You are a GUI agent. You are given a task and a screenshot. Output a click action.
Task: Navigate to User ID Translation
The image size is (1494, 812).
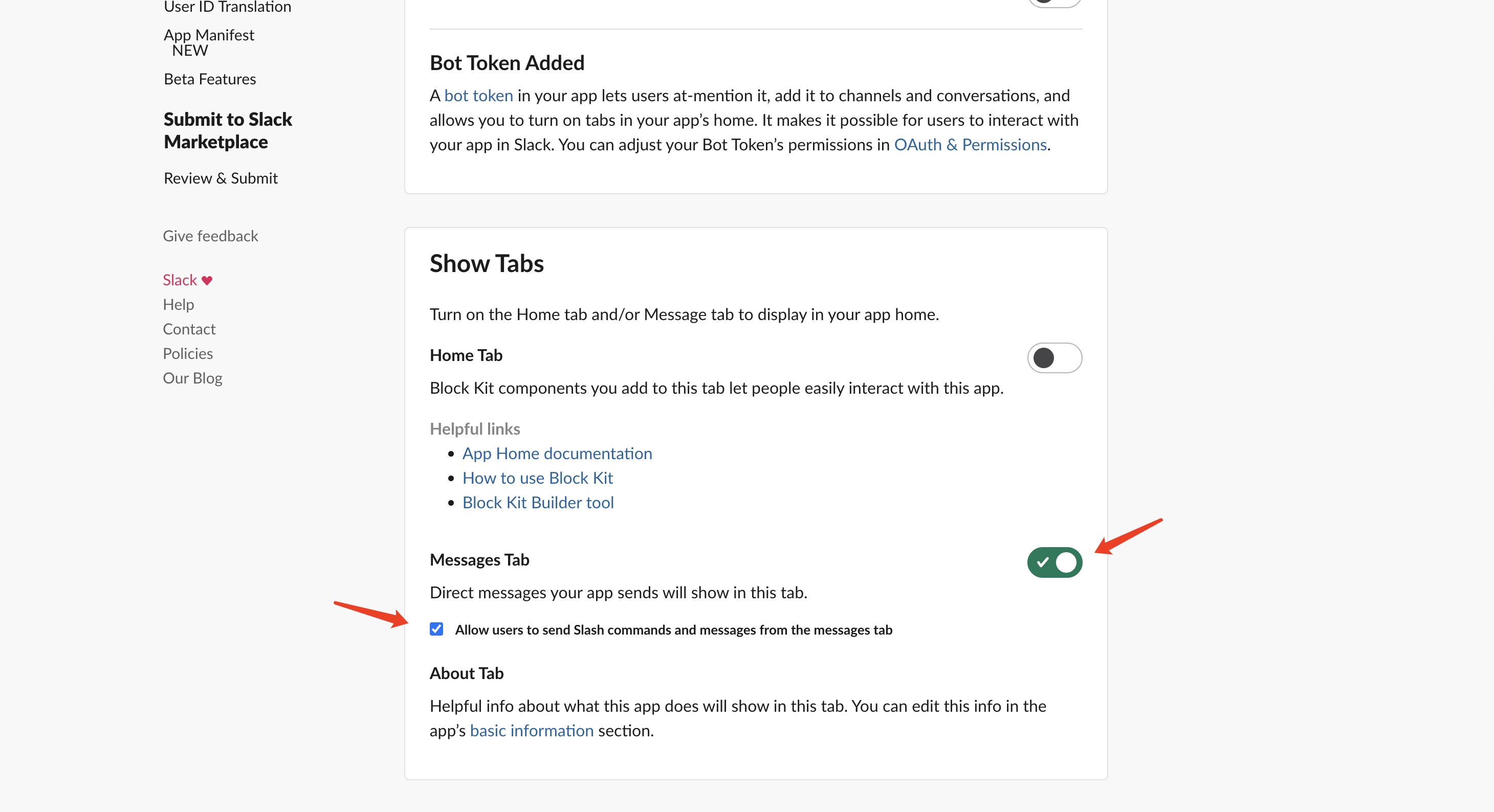click(x=227, y=7)
